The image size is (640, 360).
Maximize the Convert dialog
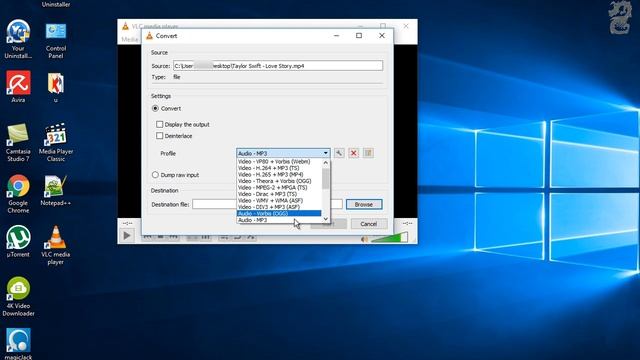[359, 36]
